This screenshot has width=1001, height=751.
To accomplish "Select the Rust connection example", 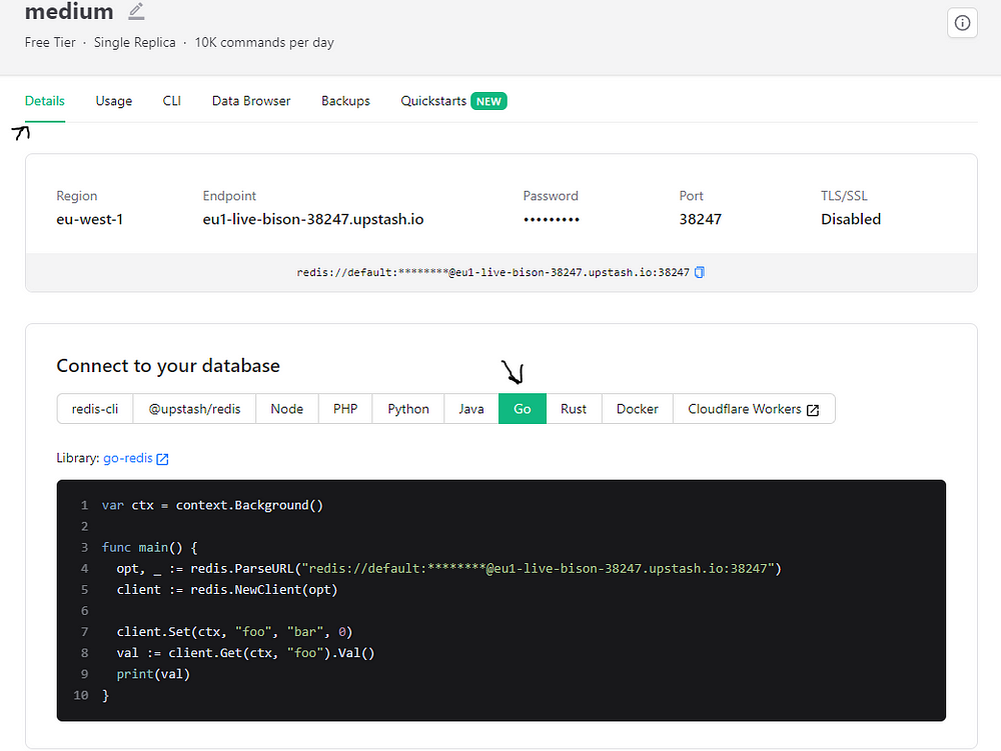I will pyautogui.click(x=573, y=409).
